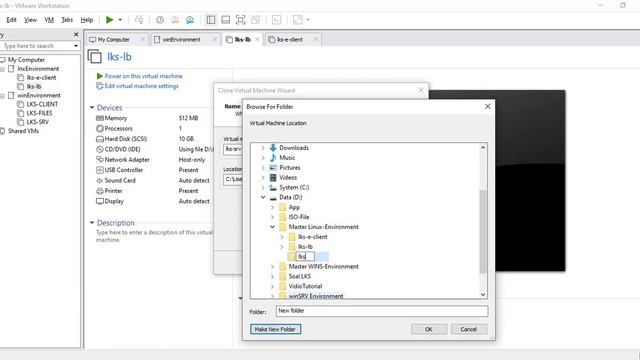Select the Soal LKS folder
The image size is (640, 360).
[300, 276]
